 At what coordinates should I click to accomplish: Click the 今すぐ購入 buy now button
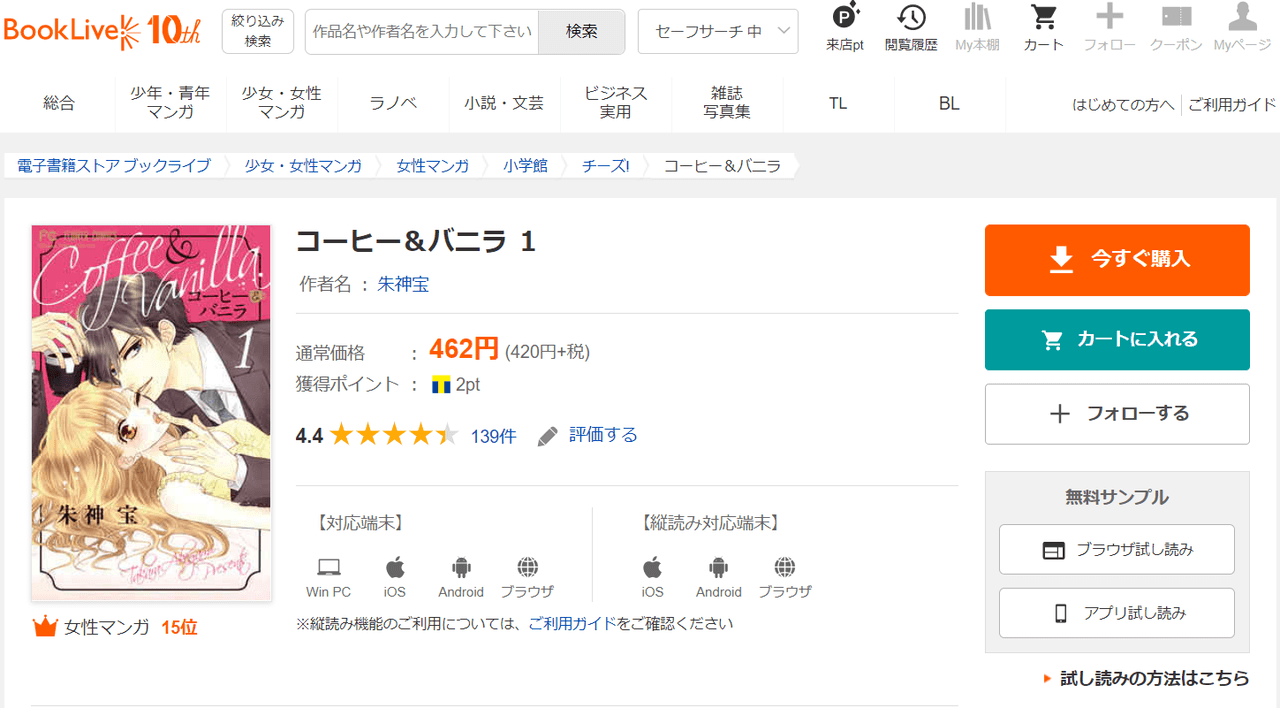pyautogui.click(x=1117, y=260)
